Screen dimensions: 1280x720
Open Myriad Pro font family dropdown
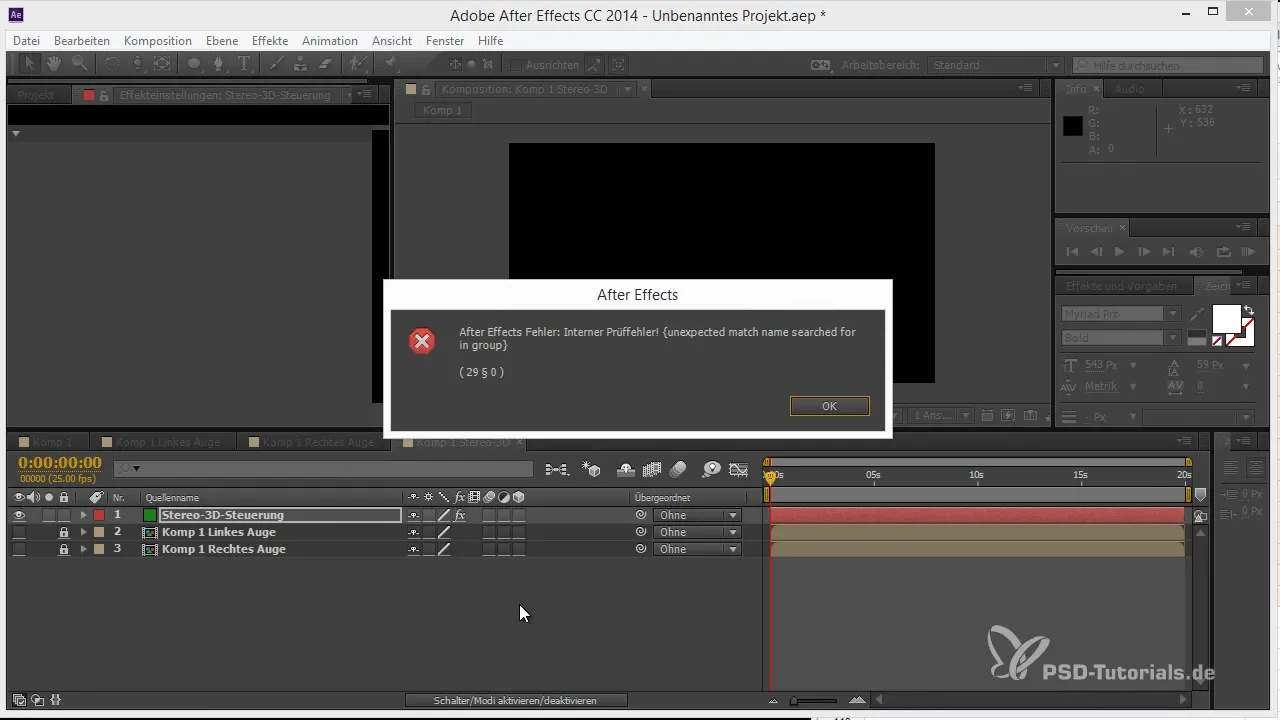[1121, 314]
